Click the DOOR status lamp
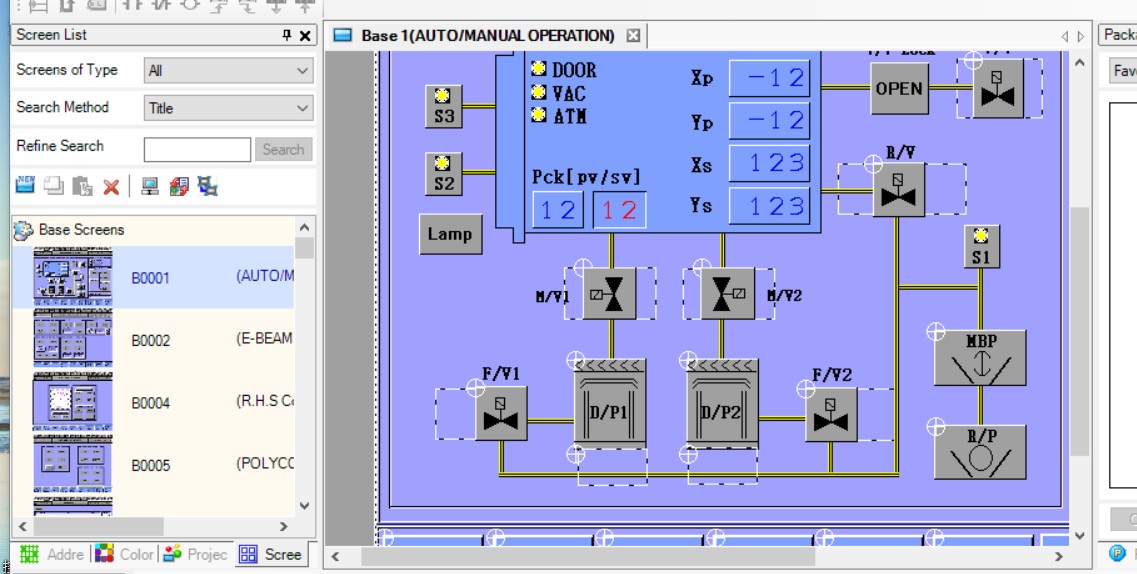This screenshot has width=1137, height=574. click(x=539, y=69)
